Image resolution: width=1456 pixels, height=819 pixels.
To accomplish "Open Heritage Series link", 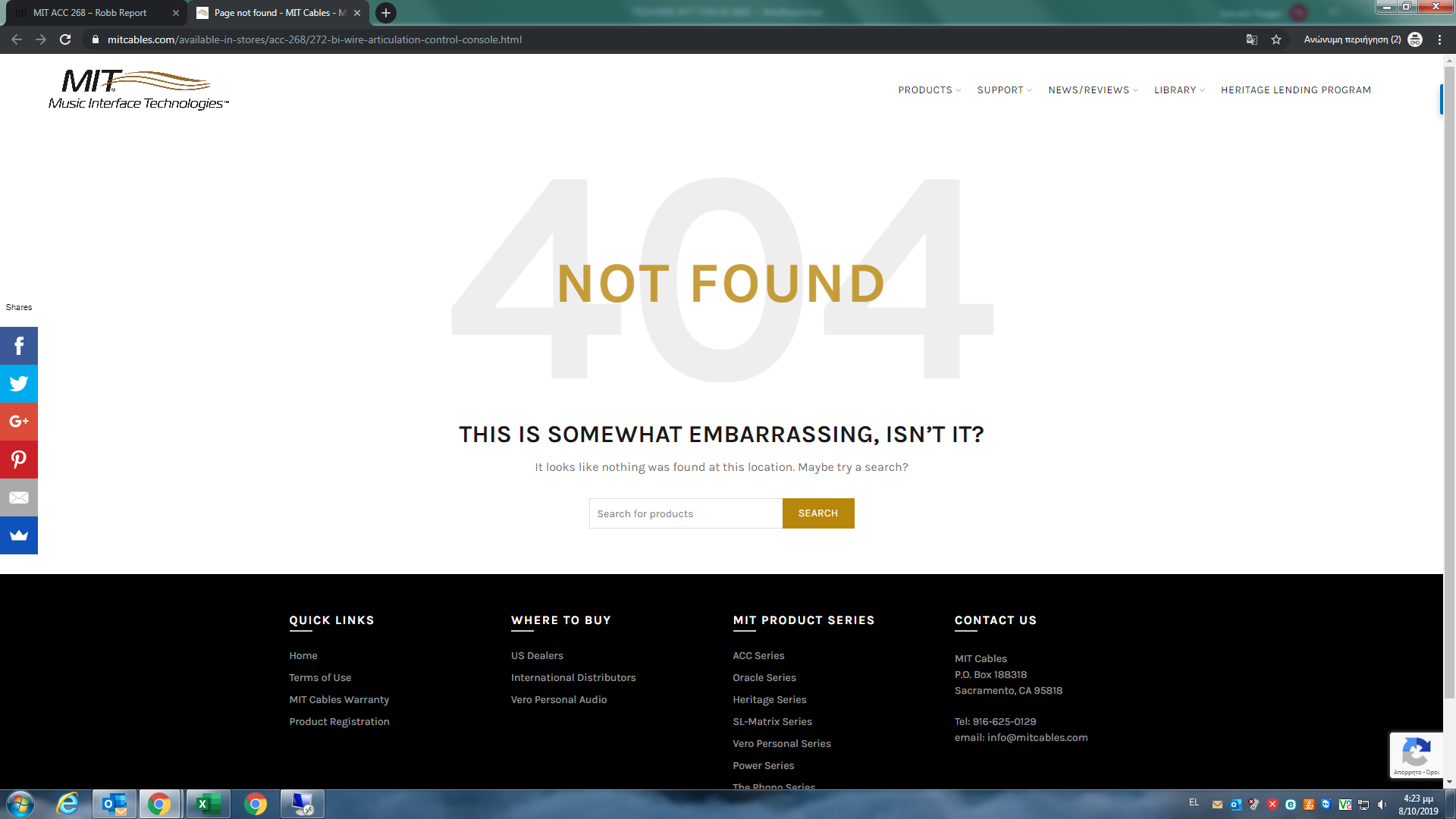I will pyautogui.click(x=769, y=700).
